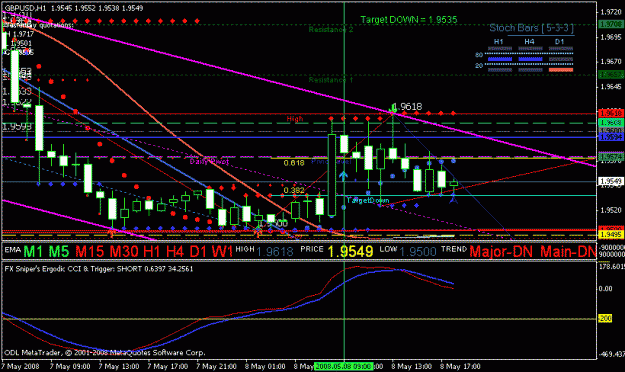The width and height of the screenshot is (625, 372).
Task: Click the 1.9520 price axis label
Action: click(x=611, y=210)
